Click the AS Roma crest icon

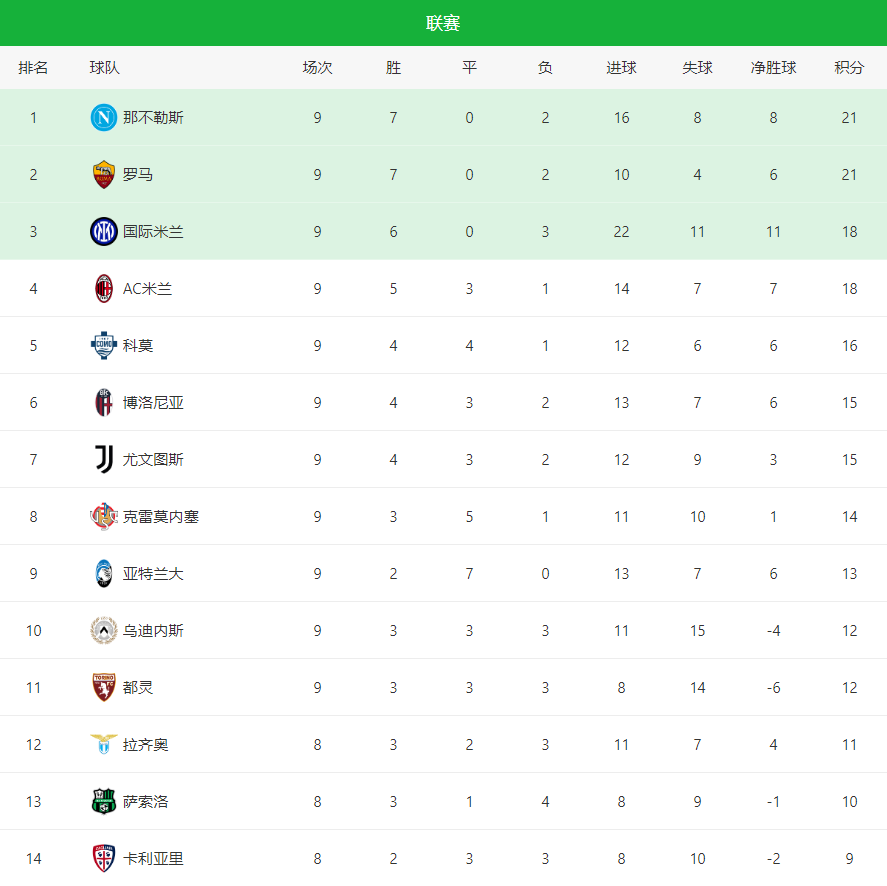pyautogui.click(x=104, y=175)
